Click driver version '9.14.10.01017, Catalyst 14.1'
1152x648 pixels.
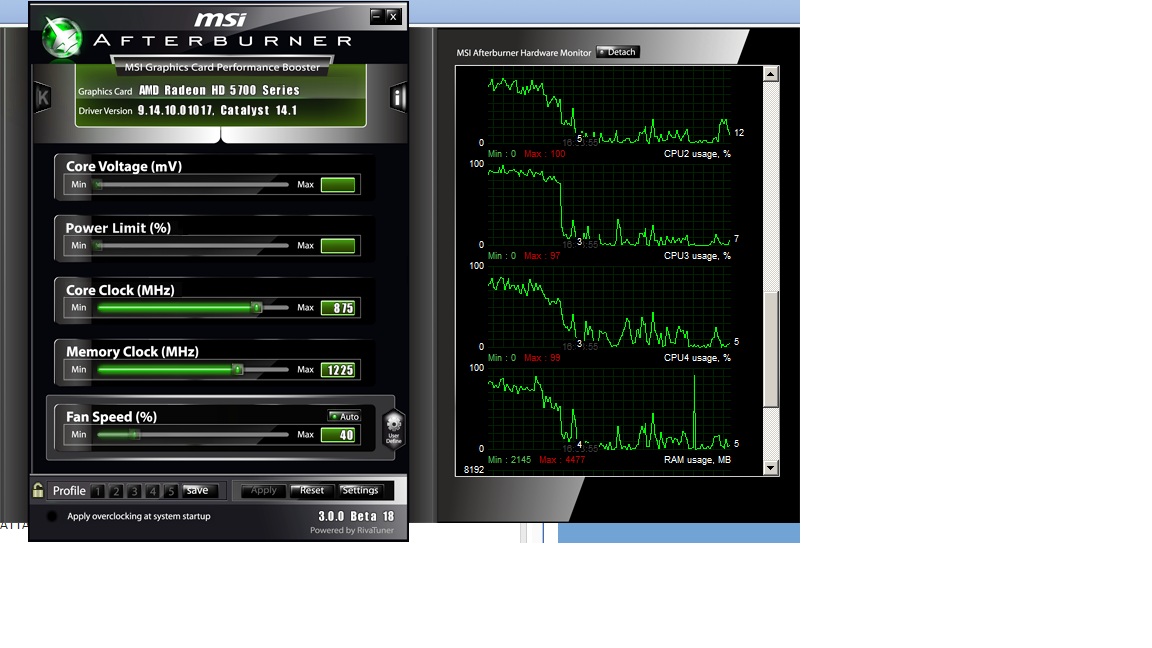(217, 110)
